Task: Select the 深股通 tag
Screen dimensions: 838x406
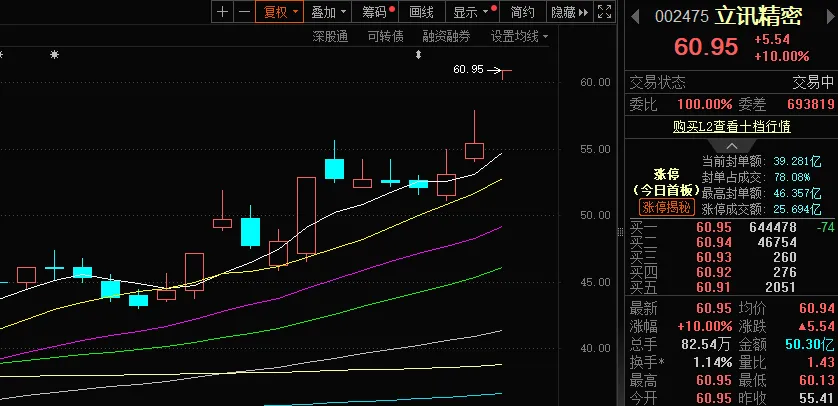Action: tap(330, 36)
